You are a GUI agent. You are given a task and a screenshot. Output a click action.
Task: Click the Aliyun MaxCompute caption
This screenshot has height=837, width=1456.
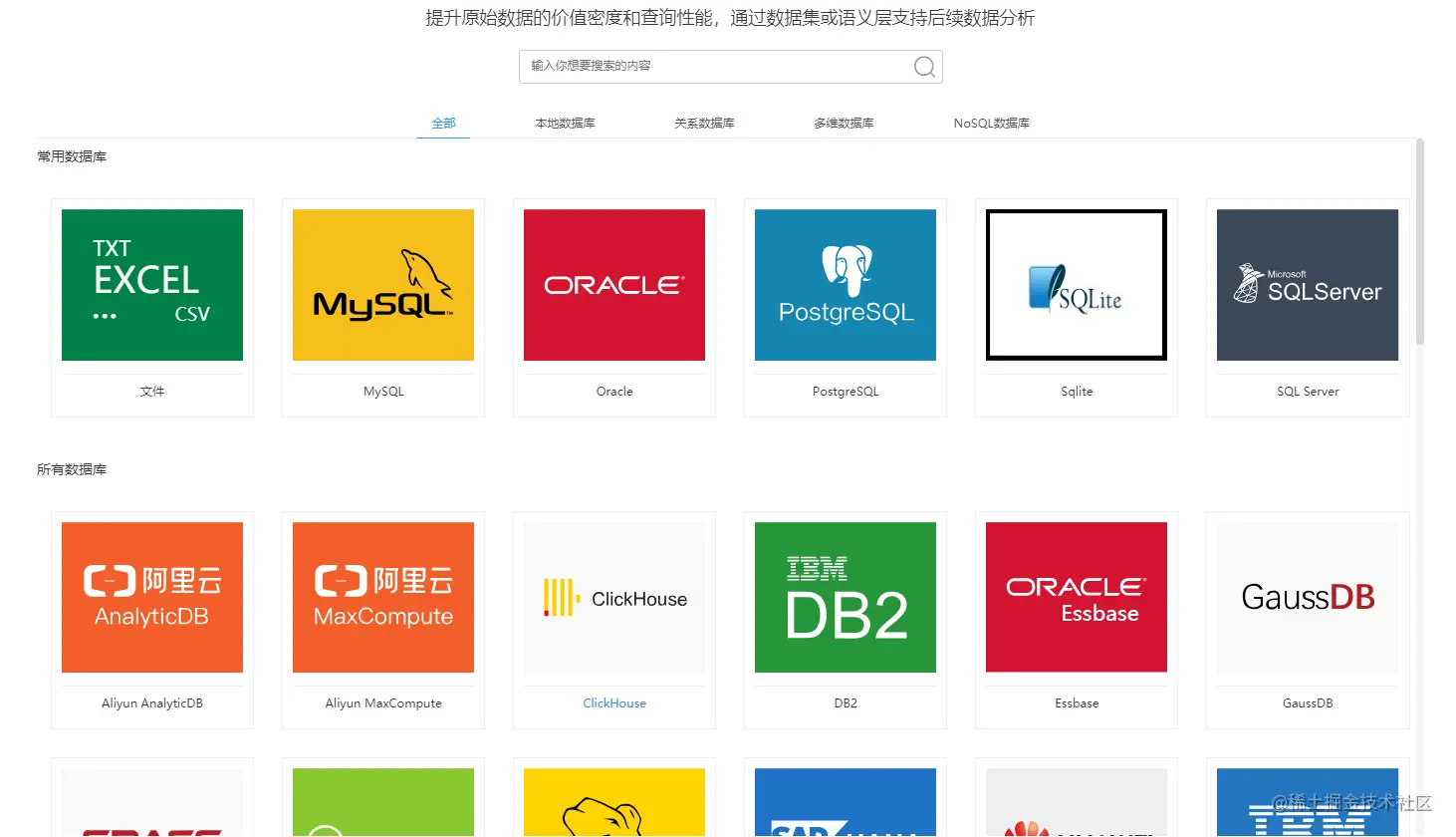coord(383,703)
